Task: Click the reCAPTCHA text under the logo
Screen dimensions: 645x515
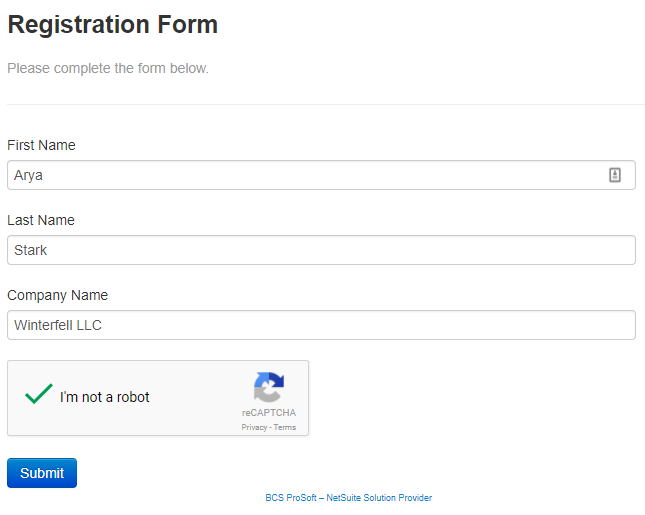Action: point(269,413)
